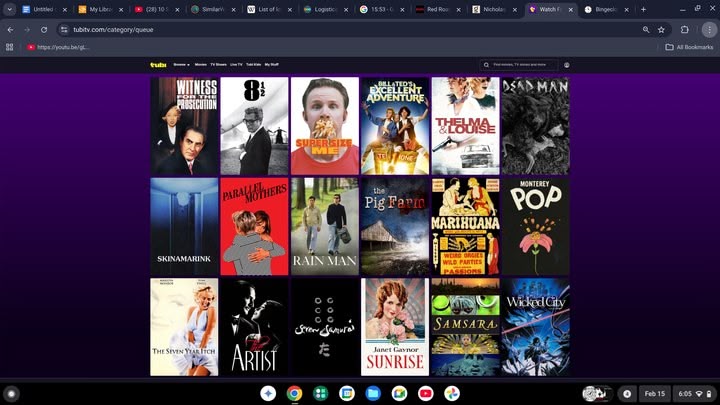
Task: Open the account profile icon on Tubi
Action: point(567,64)
